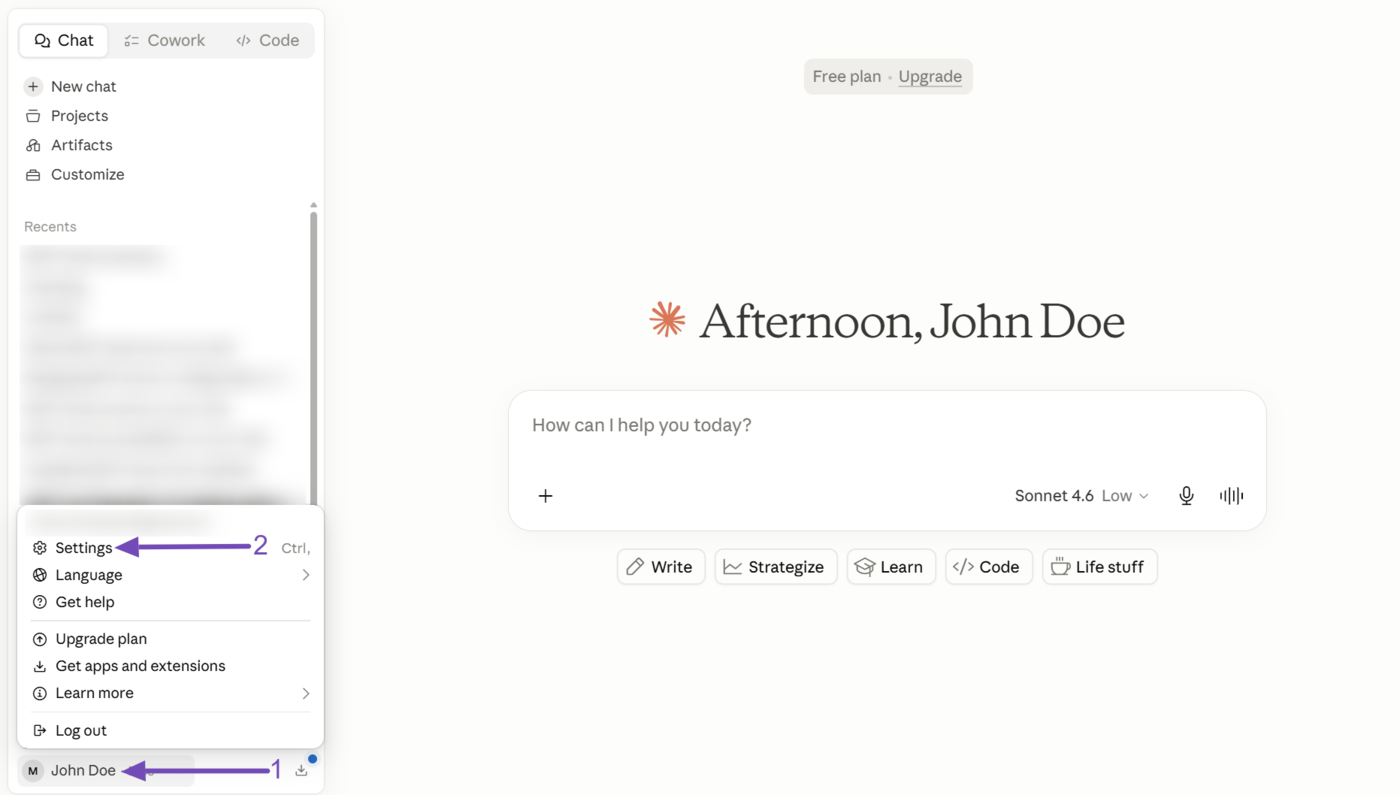Click the microphone dictation icon
The image size is (1400, 795).
[x=1186, y=496]
